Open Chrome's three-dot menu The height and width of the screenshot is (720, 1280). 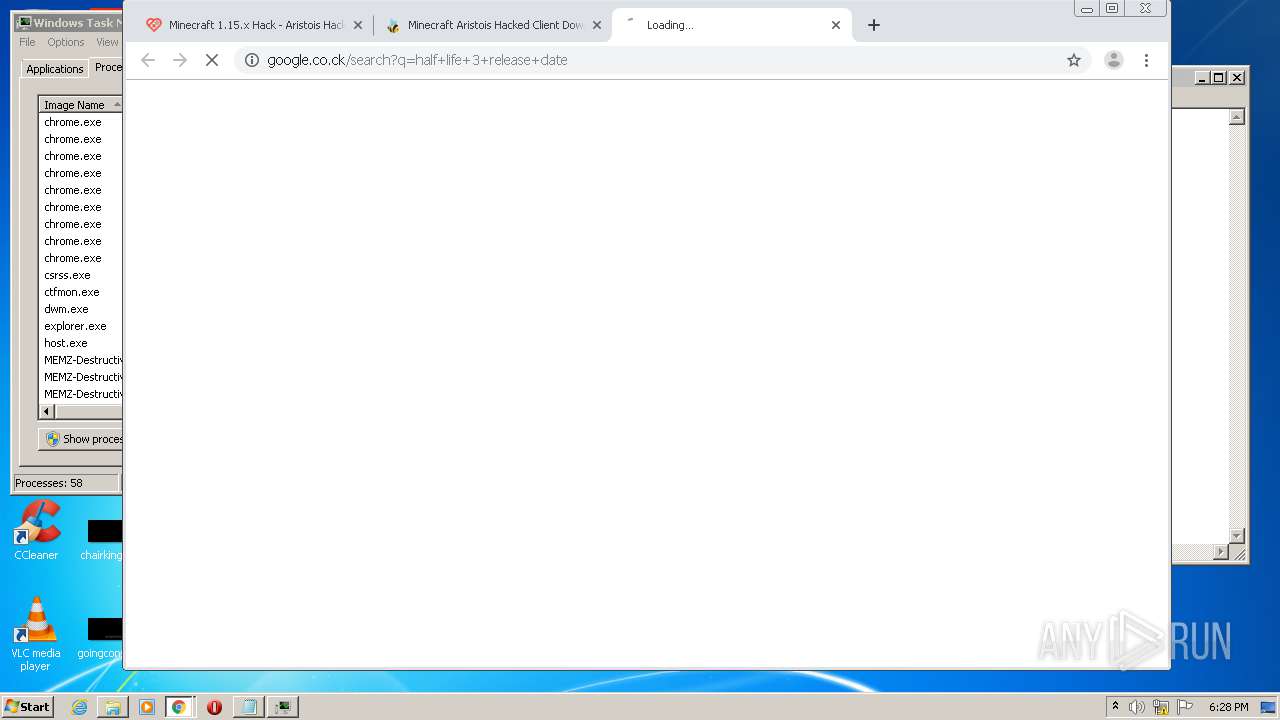pyautogui.click(x=1146, y=60)
